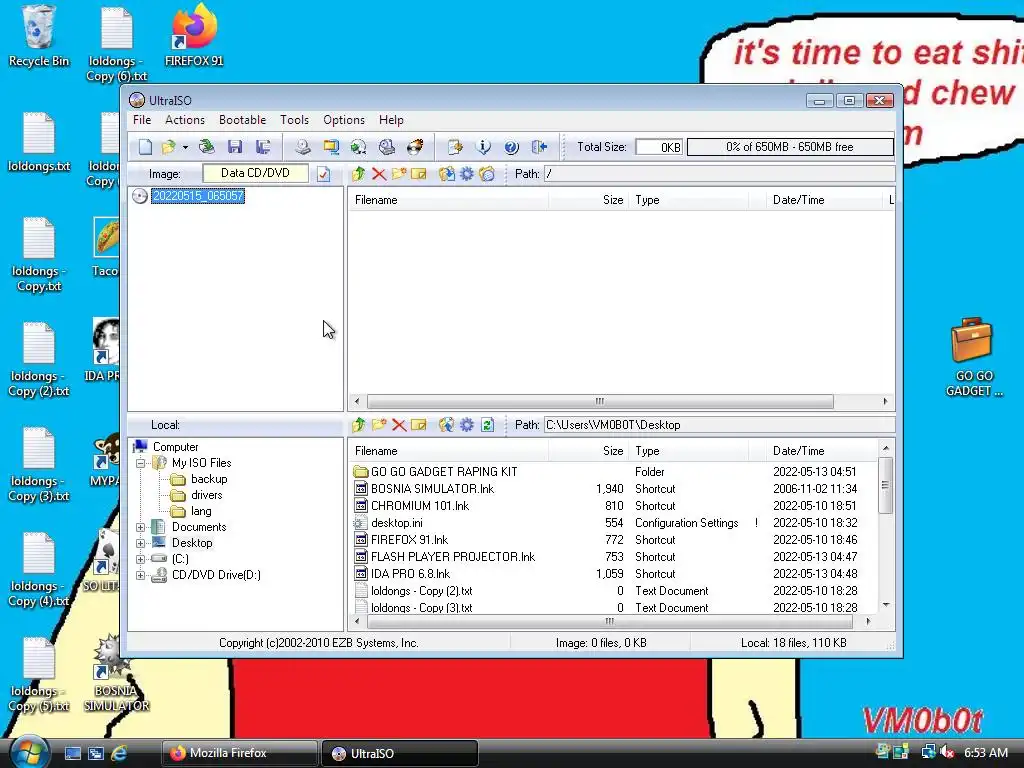Click the Exit door icon in toolbar

pos(539,147)
